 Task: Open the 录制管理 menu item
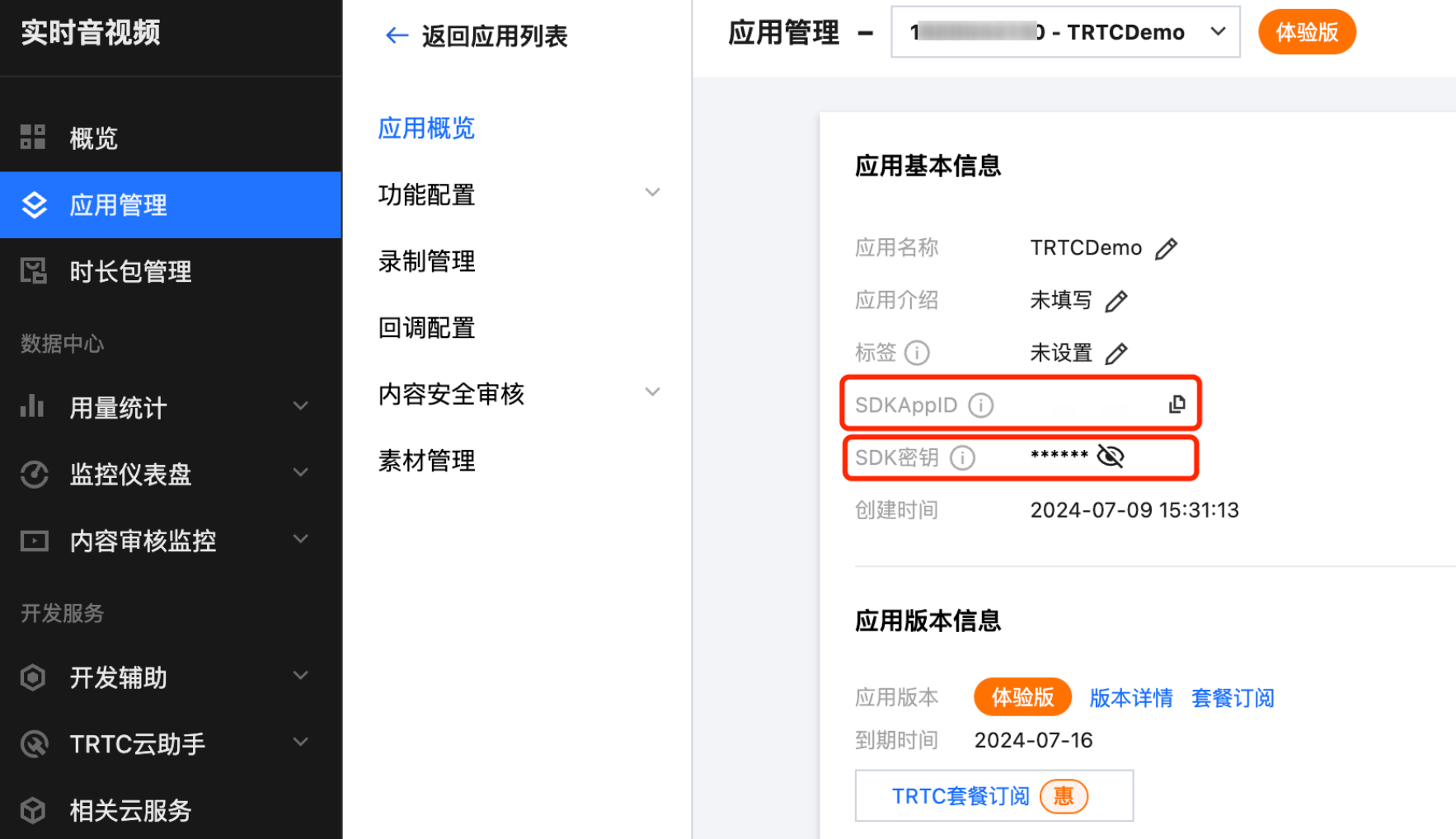click(x=426, y=261)
